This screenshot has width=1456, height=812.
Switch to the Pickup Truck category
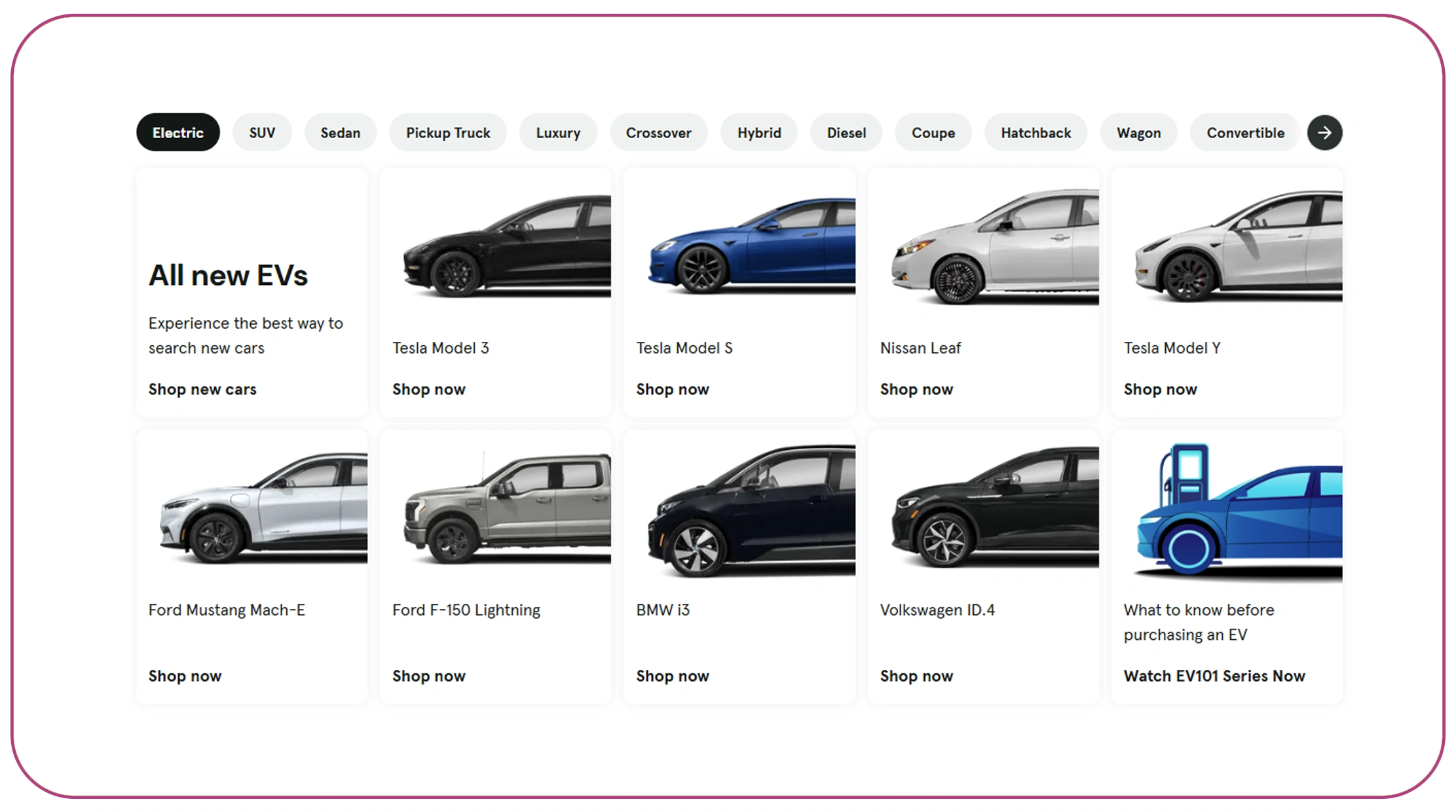tap(448, 132)
